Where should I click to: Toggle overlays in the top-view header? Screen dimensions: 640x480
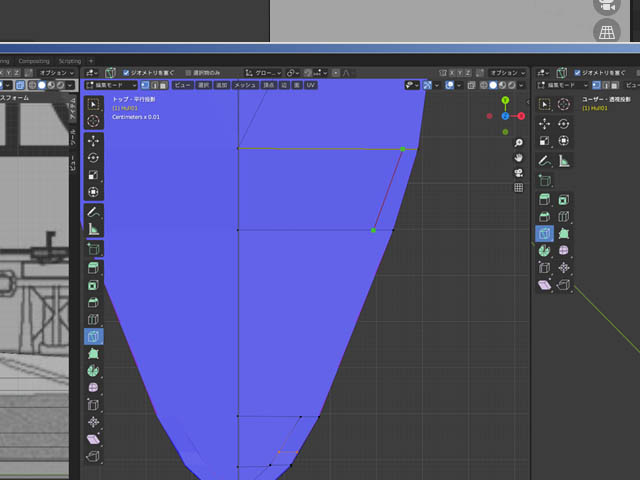click(x=449, y=85)
